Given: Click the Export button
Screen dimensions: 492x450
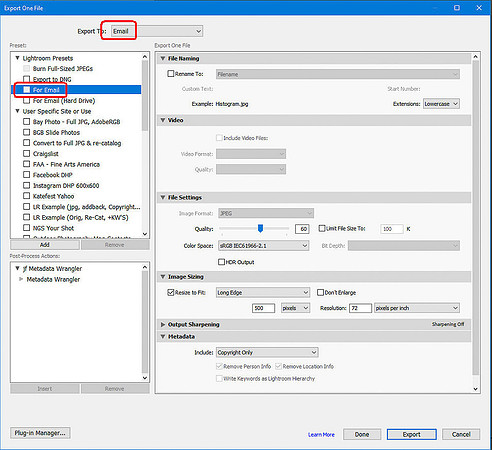Looking at the screenshot, I should click(412, 434).
